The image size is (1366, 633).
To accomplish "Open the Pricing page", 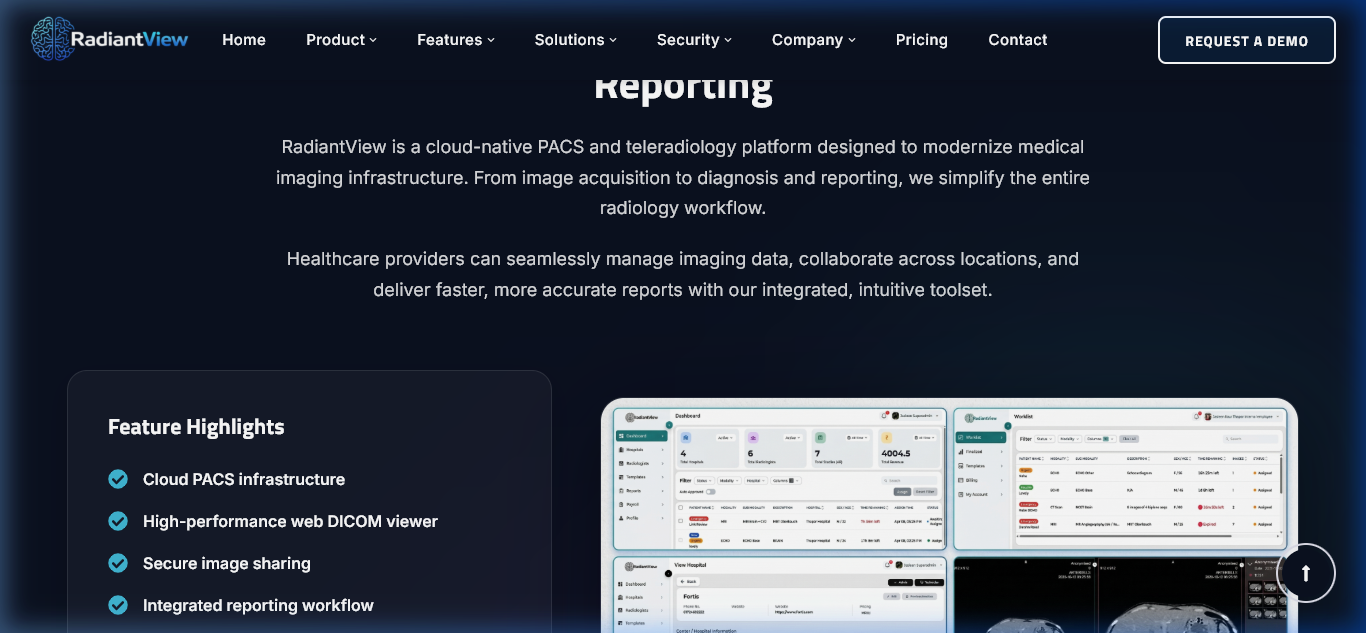I will click(x=922, y=40).
